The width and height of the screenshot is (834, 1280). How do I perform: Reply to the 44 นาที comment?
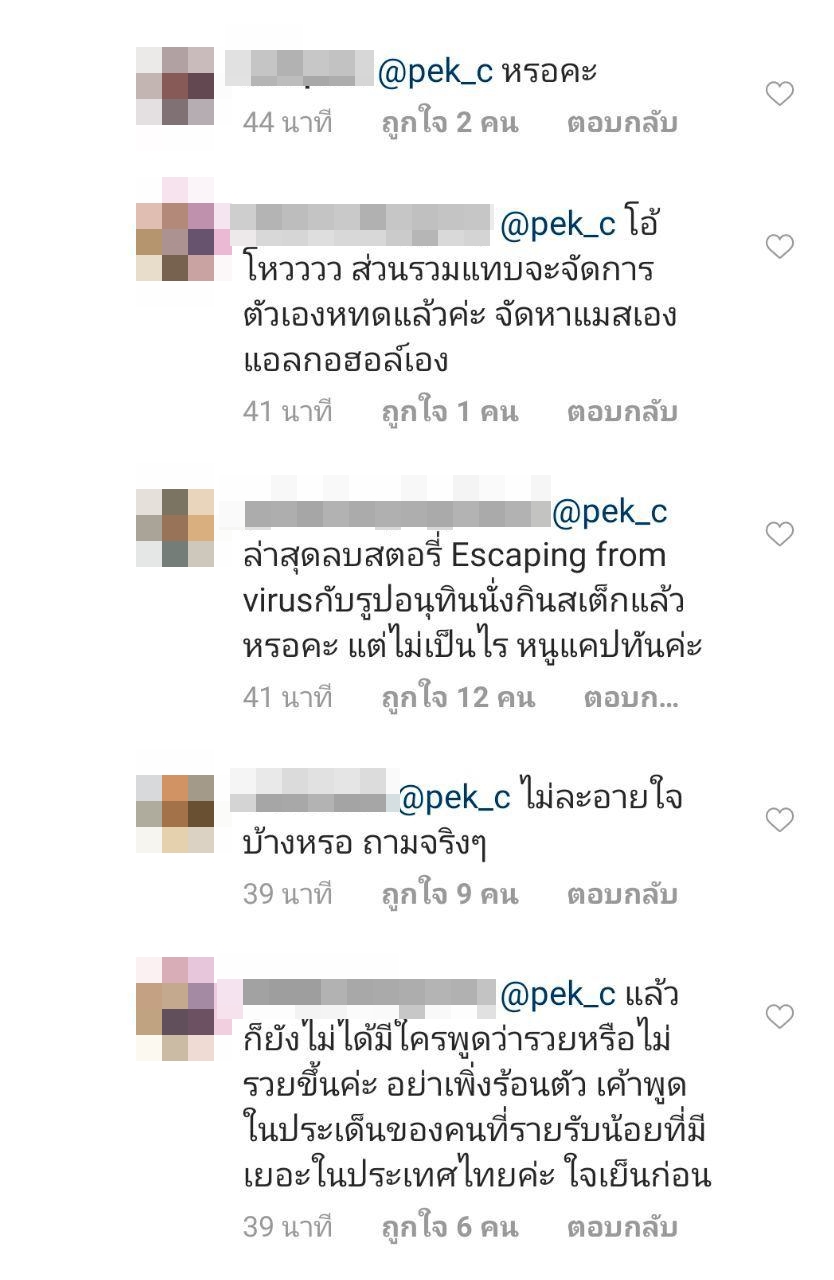click(622, 123)
